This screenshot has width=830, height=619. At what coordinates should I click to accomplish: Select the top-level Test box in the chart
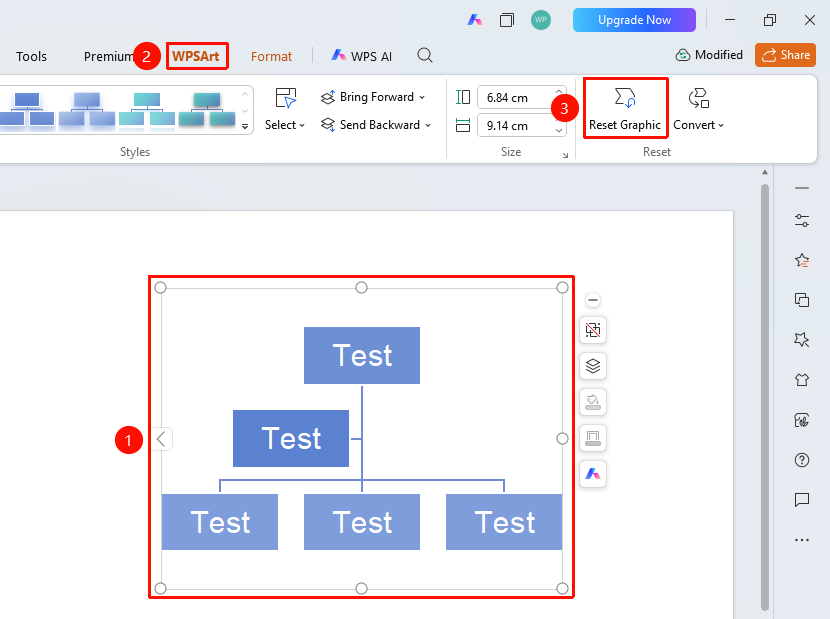[x=362, y=355]
